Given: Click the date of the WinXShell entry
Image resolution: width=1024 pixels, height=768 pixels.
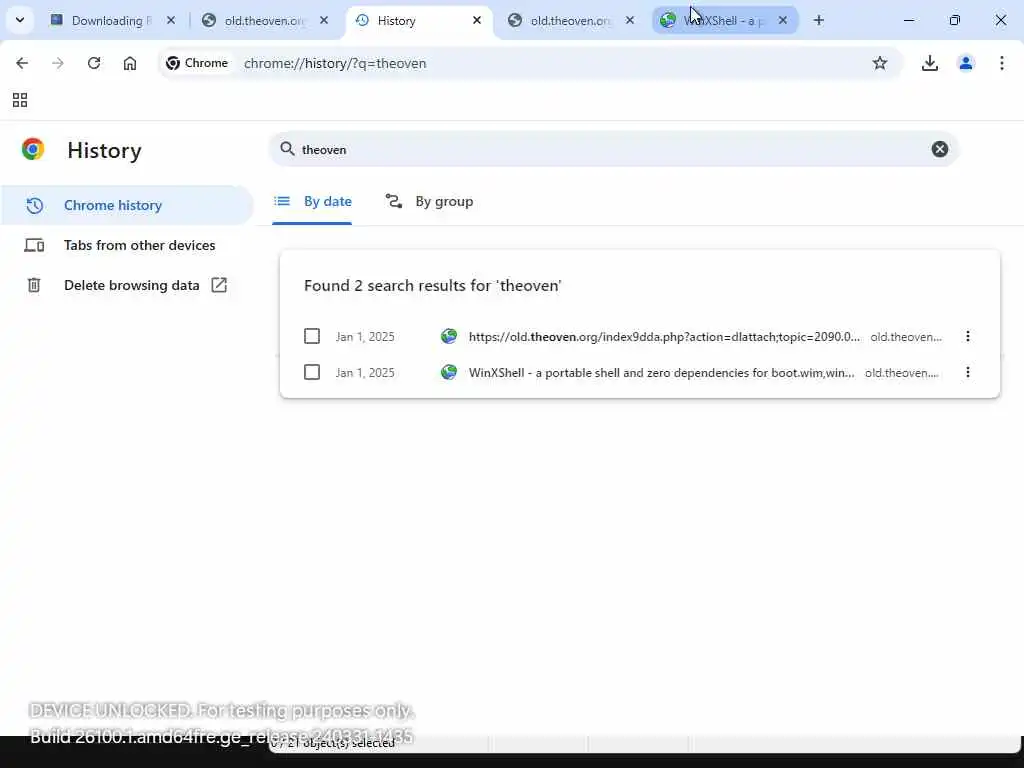Looking at the screenshot, I should click(x=365, y=373).
